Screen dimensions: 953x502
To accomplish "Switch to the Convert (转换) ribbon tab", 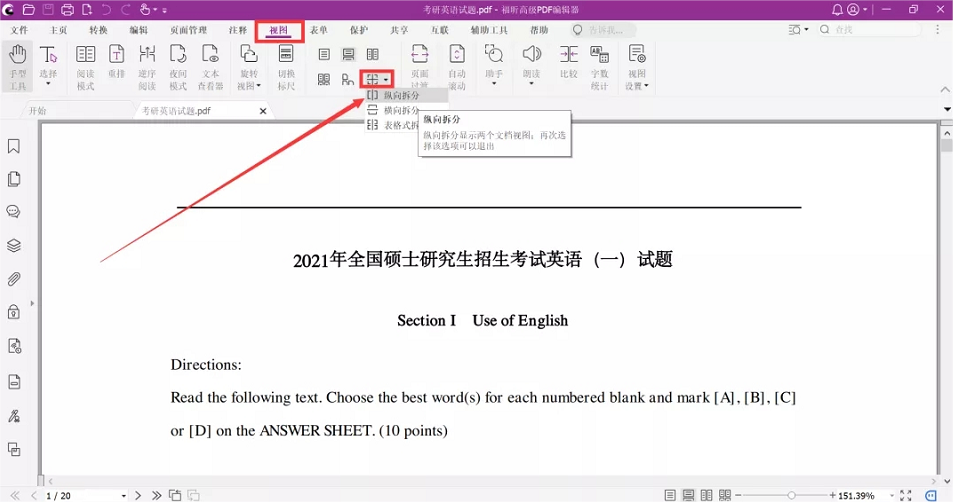I will click(x=98, y=30).
